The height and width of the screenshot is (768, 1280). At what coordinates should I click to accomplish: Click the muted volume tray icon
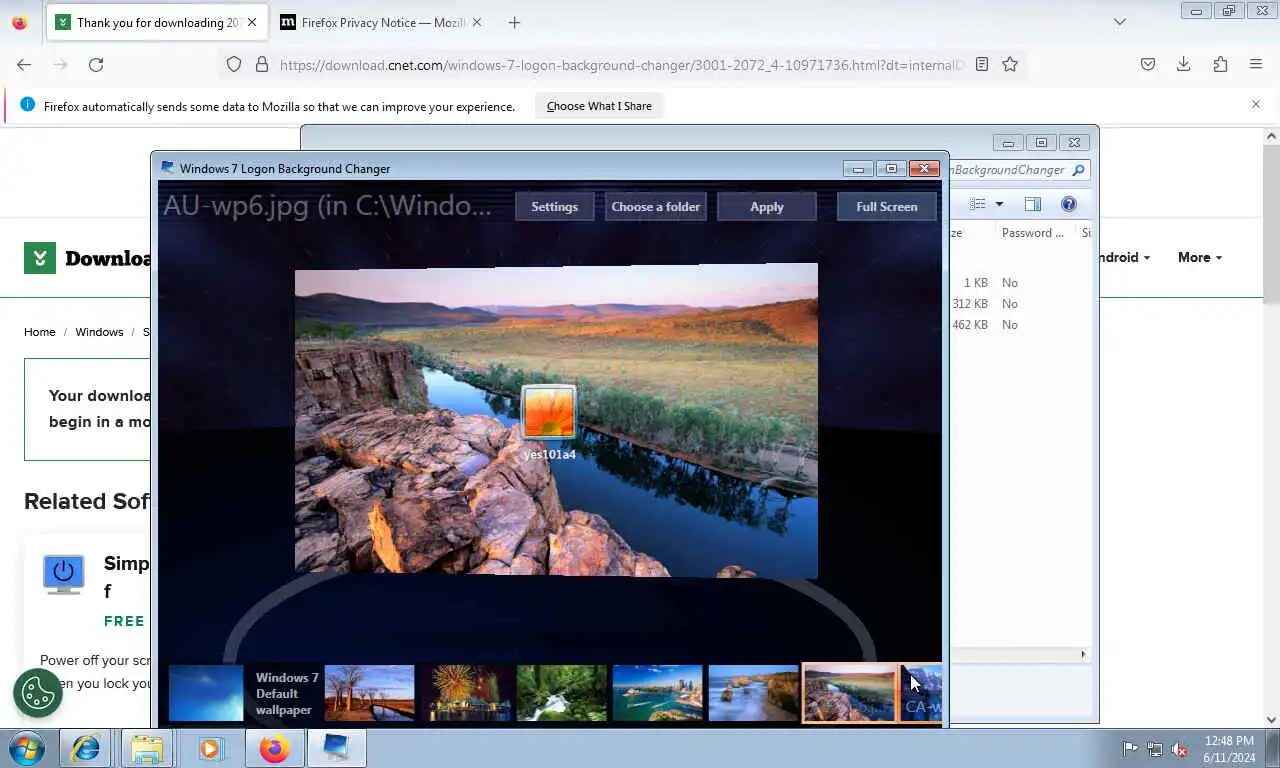click(x=1179, y=749)
